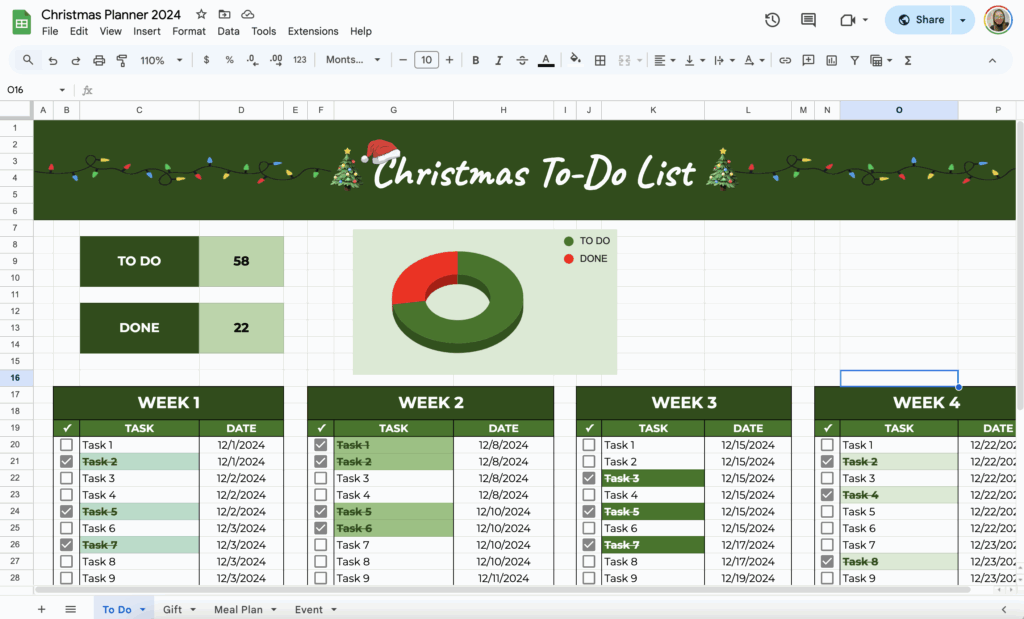Screen dimensions: 1024x619
Task: Check Task 8 in Week 3
Action: coord(587,561)
